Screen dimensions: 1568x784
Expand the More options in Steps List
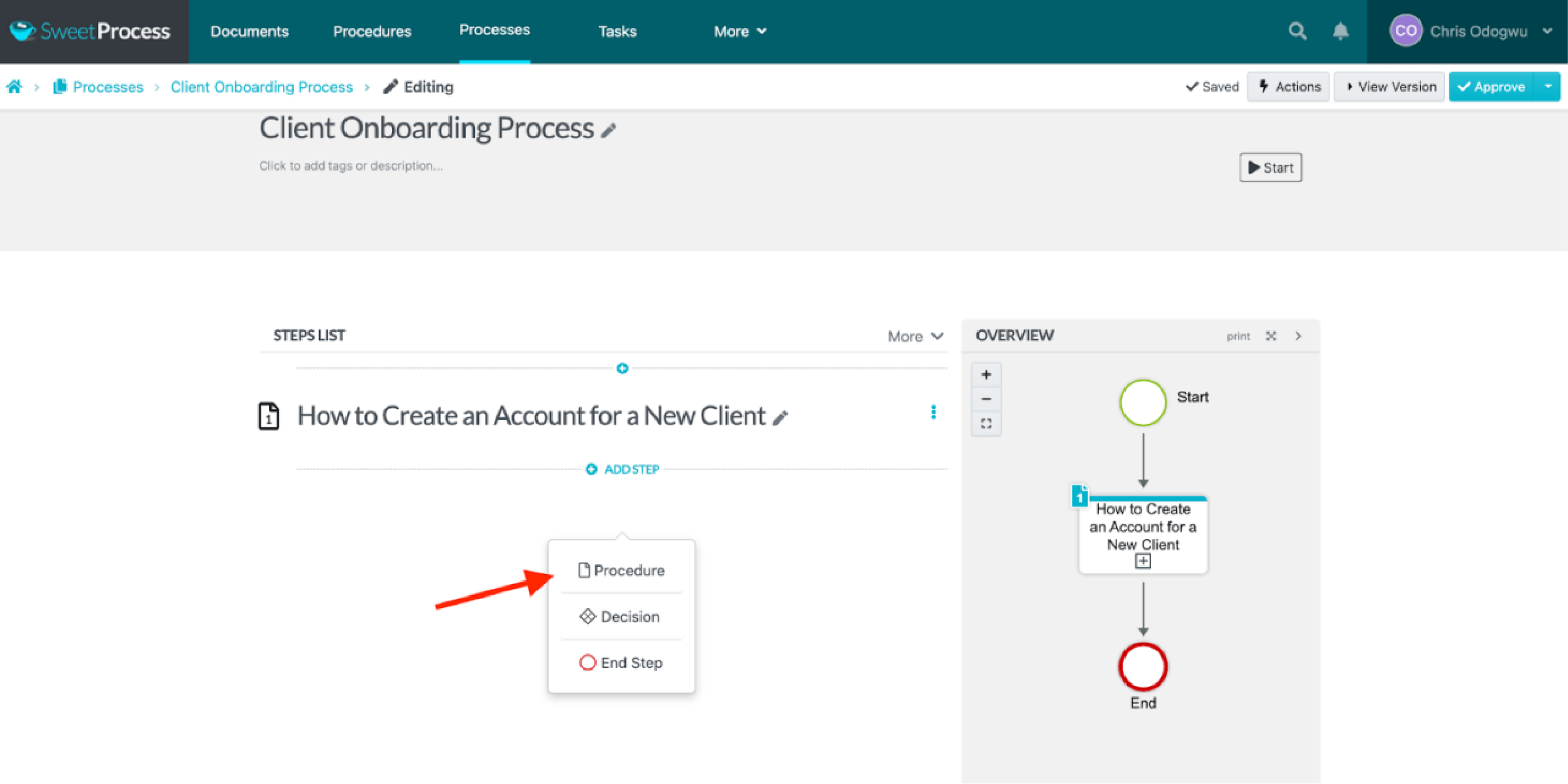tap(913, 335)
